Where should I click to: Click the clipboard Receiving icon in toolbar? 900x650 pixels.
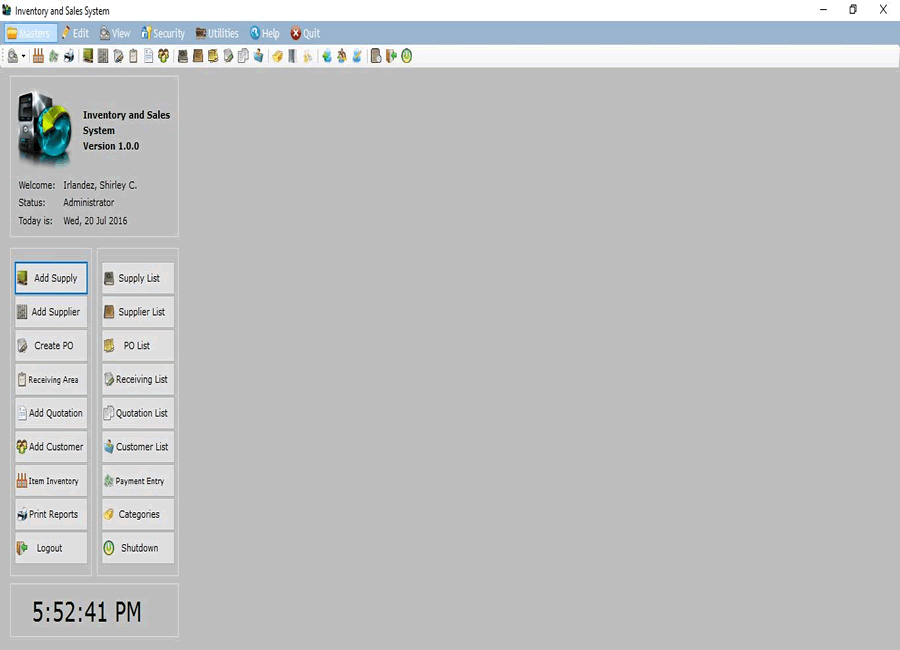[x=133, y=56]
